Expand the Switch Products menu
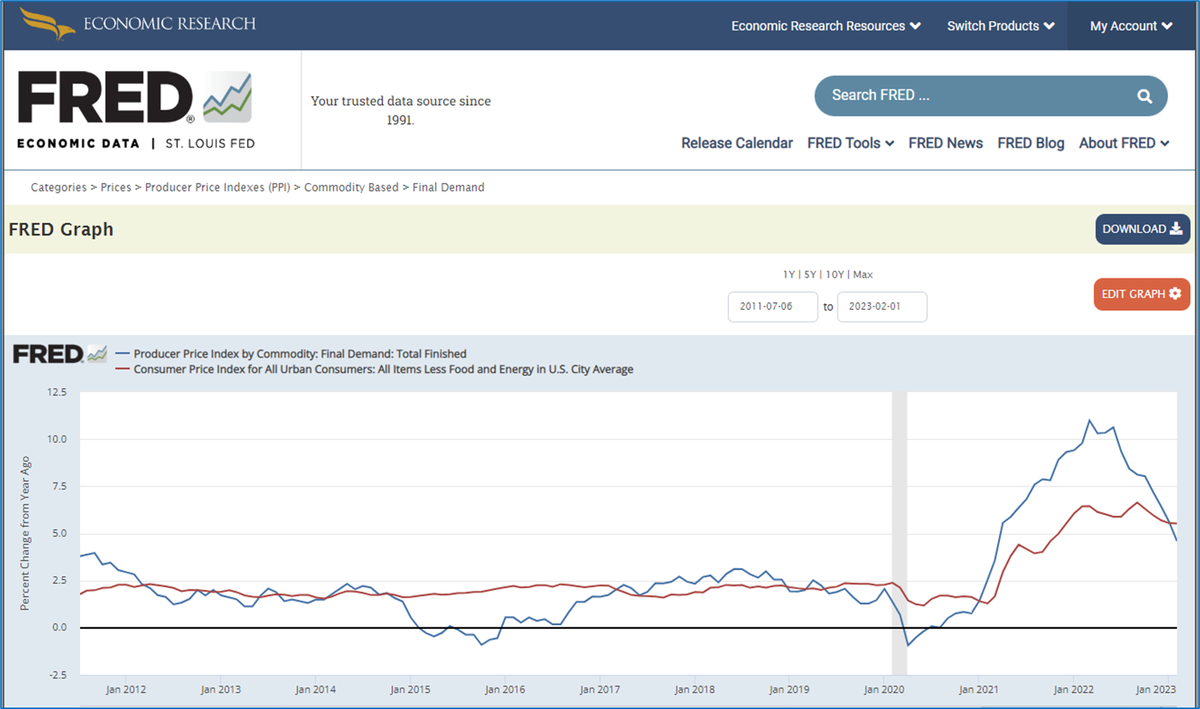 [1001, 26]
